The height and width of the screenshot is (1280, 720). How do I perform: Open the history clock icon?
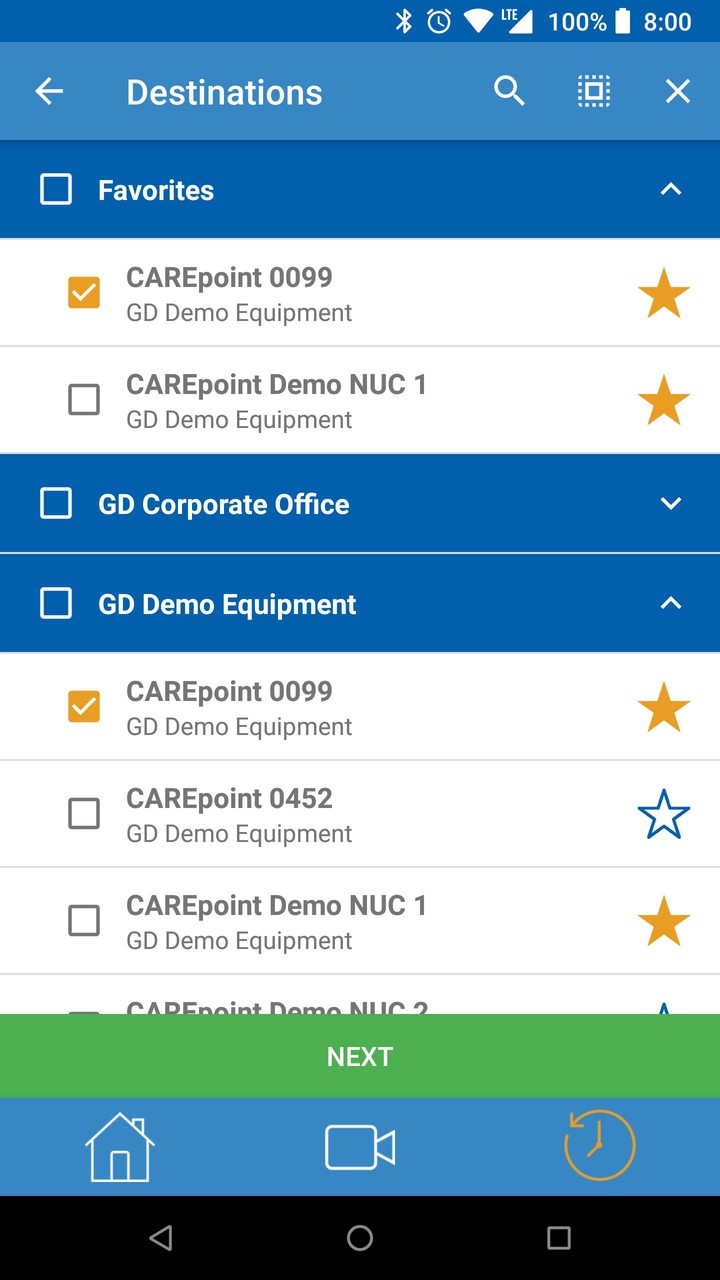(599, 1146)
